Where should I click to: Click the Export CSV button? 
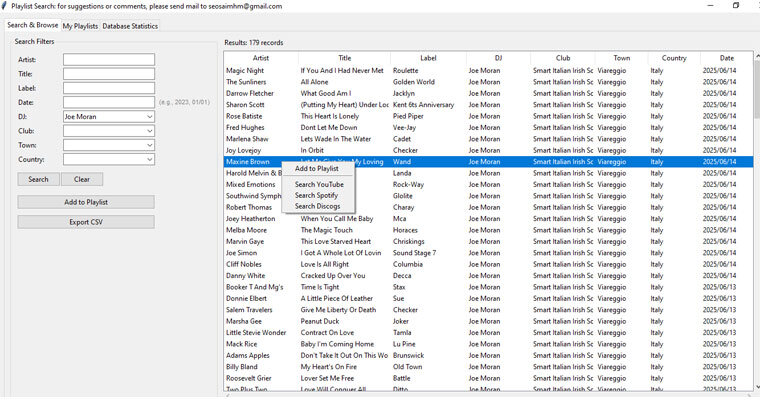[x=86, y=221]
